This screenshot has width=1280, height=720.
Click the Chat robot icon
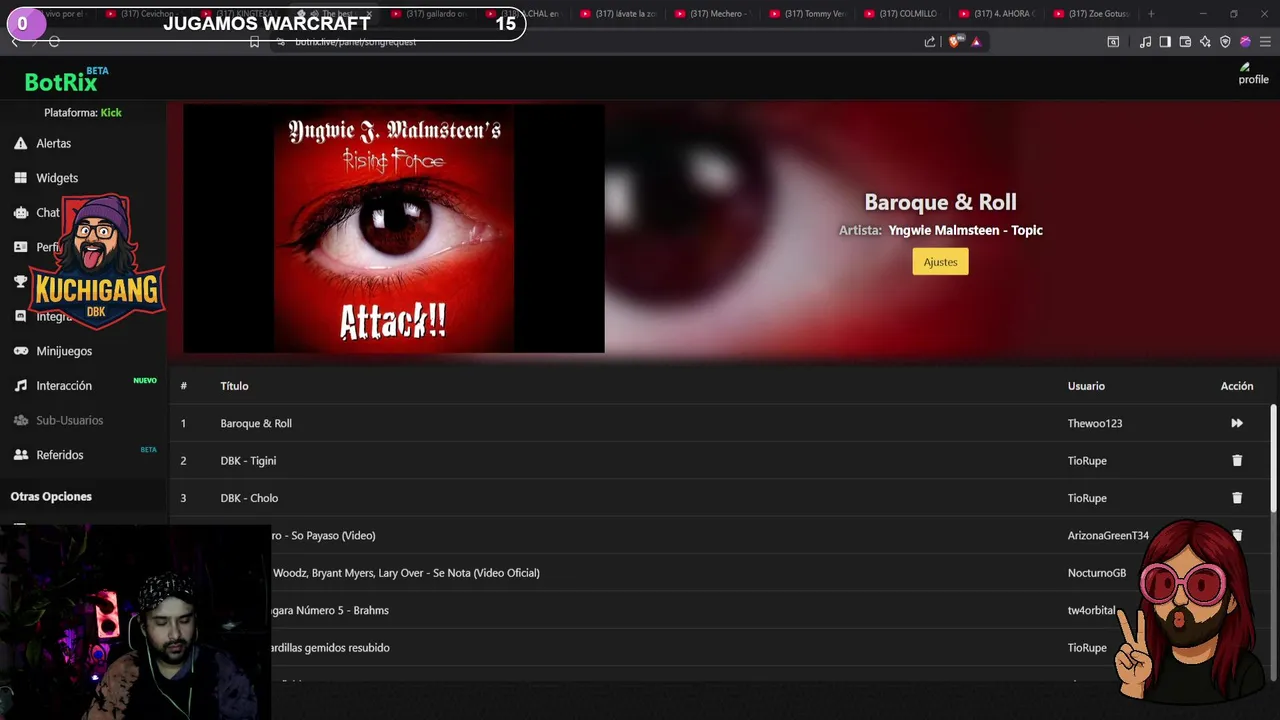click(x=20, y=212)
